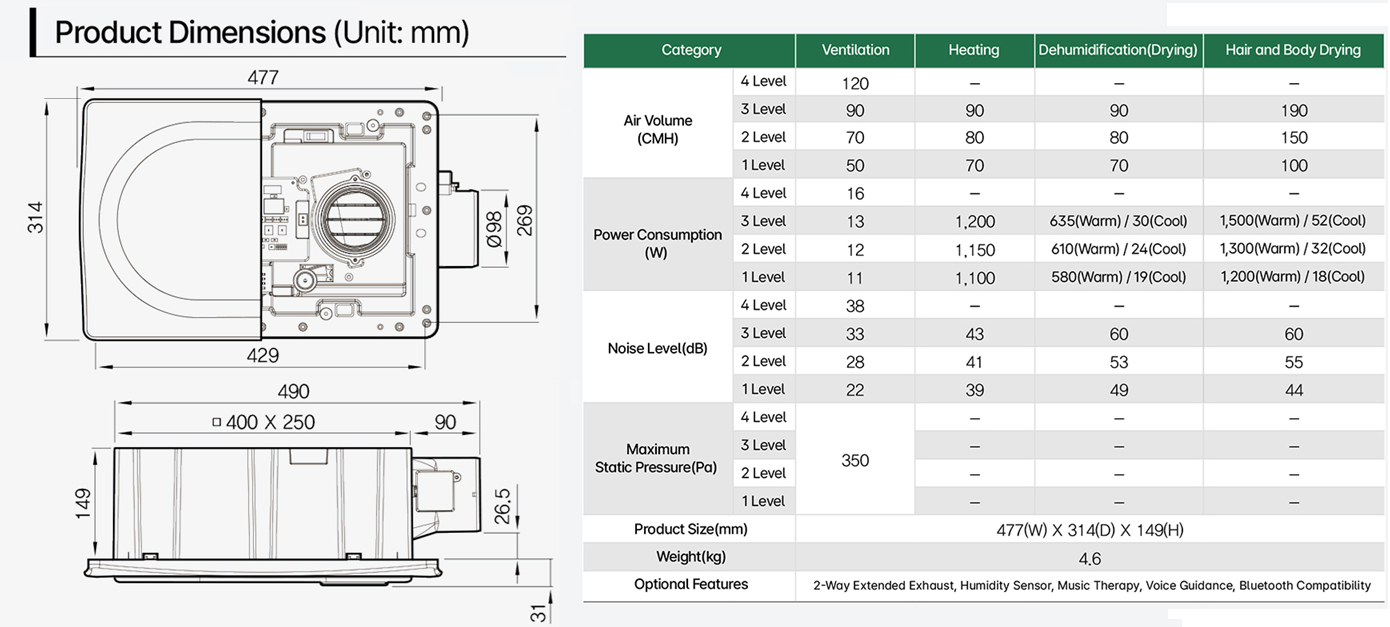
Task: Click "4 Level" in the Air Volume group
Action: 763,81
